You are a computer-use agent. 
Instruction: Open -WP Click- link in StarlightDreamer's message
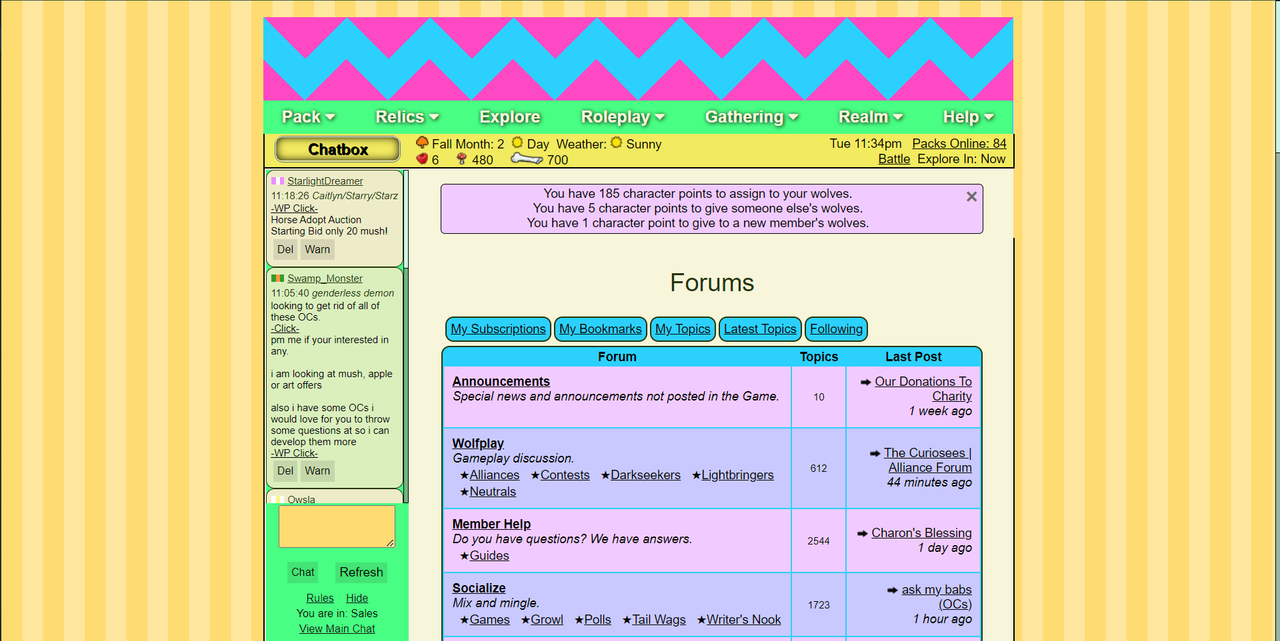tap(294, 209)
